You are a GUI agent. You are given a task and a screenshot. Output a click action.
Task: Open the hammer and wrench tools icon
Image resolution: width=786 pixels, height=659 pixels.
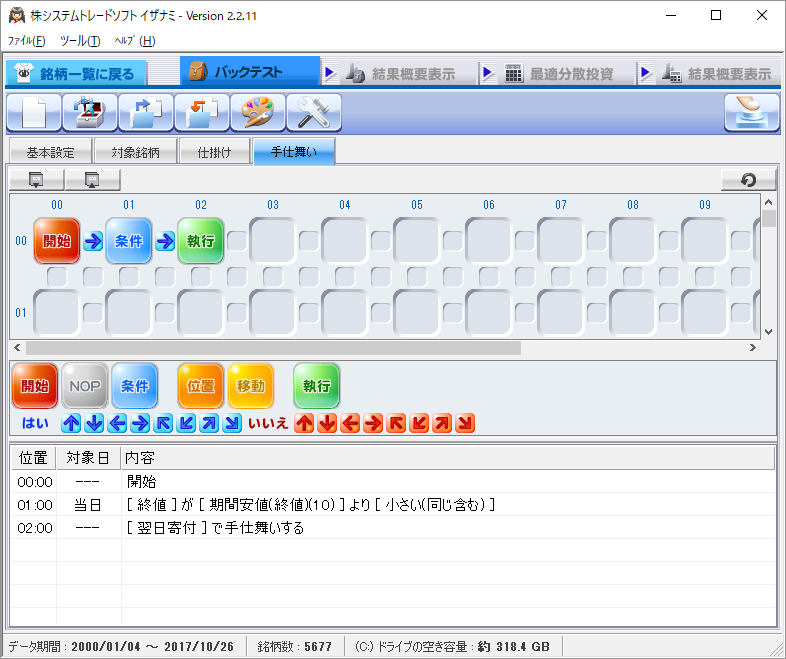[314, 113]
